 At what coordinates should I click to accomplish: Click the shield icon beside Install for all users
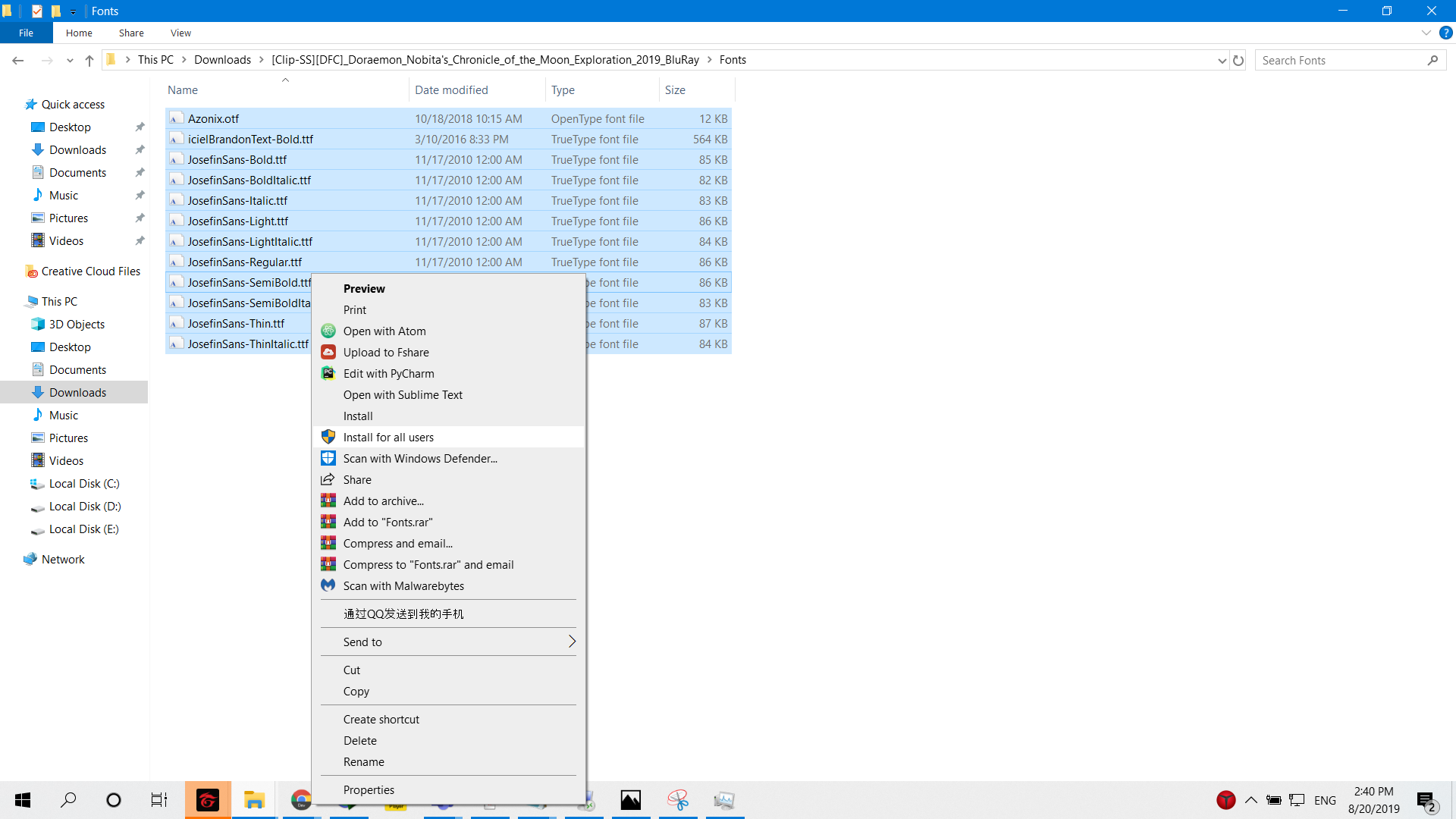(x=328, y=438)
